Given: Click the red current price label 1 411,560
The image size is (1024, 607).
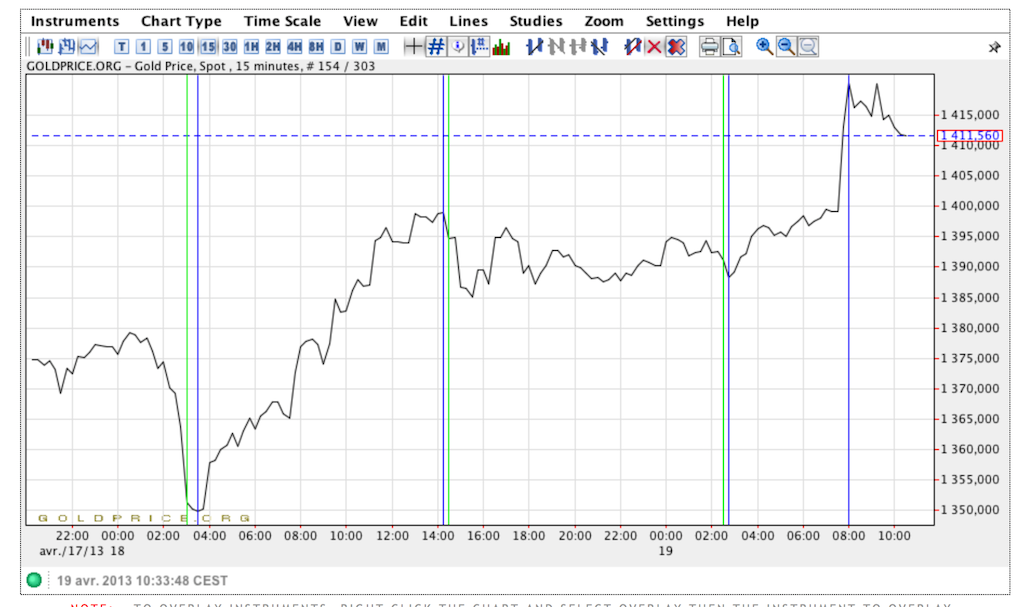Looking at the screenshot, I should [x=968, y=135].
